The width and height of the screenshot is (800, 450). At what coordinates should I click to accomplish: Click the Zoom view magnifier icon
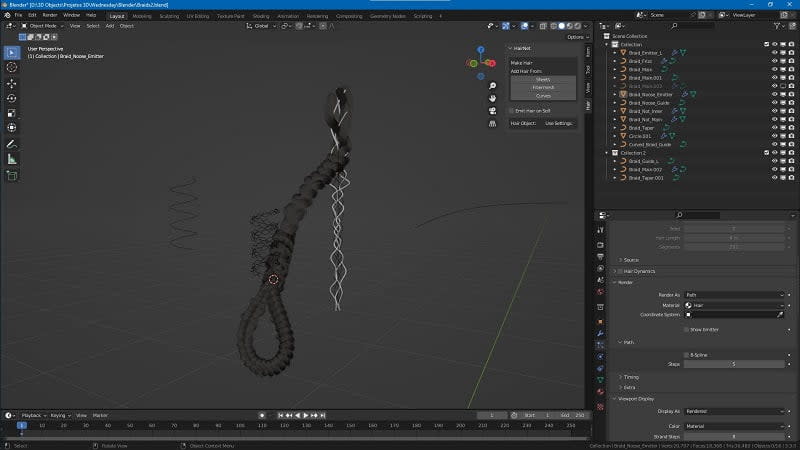(493, 86)
